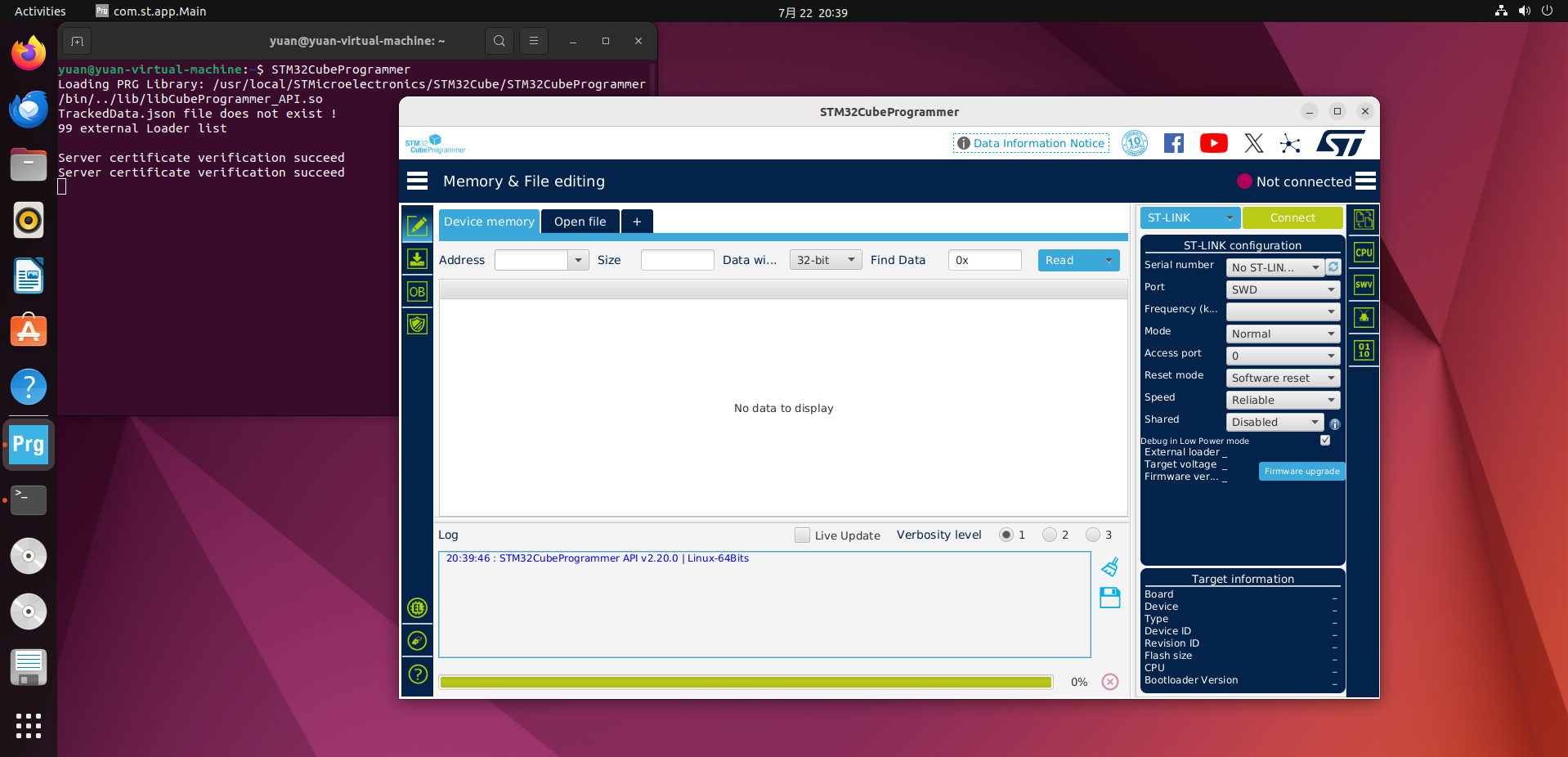Expand the Address field dropdown arrow

click(578, 260)
